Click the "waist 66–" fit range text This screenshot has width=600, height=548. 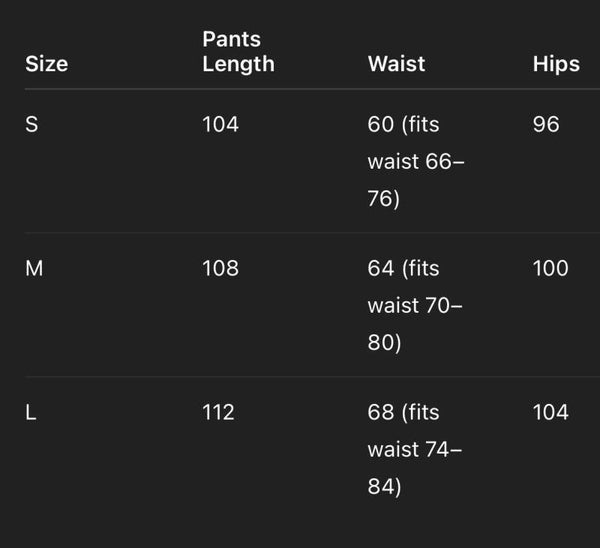click(416, 162)
